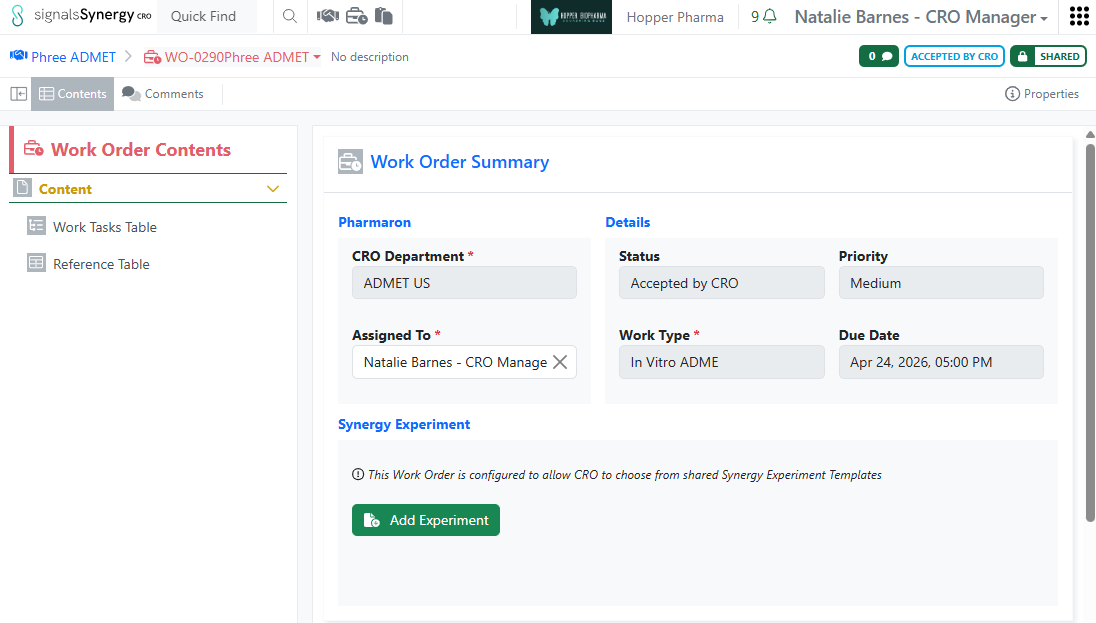
Task: Click the clipboard icon in top bar
Action: click(x=383, y=17)
